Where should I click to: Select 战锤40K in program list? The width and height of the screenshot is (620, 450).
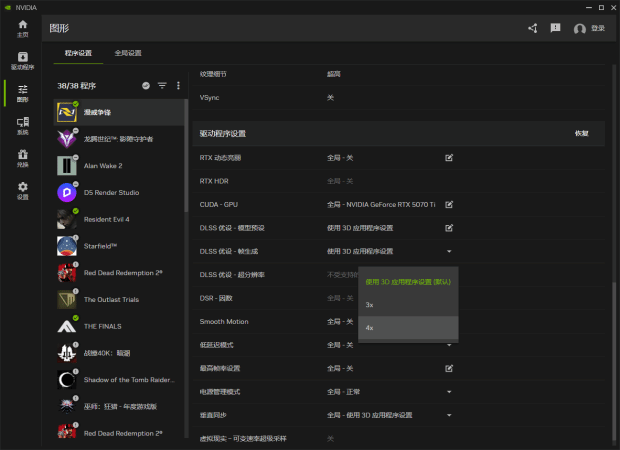(x=119, y=353)
